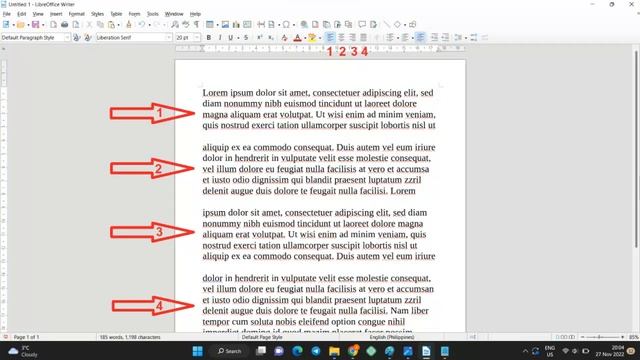
Task: Expand the Font Color dropdown arrow
Action: coord(305,38)
